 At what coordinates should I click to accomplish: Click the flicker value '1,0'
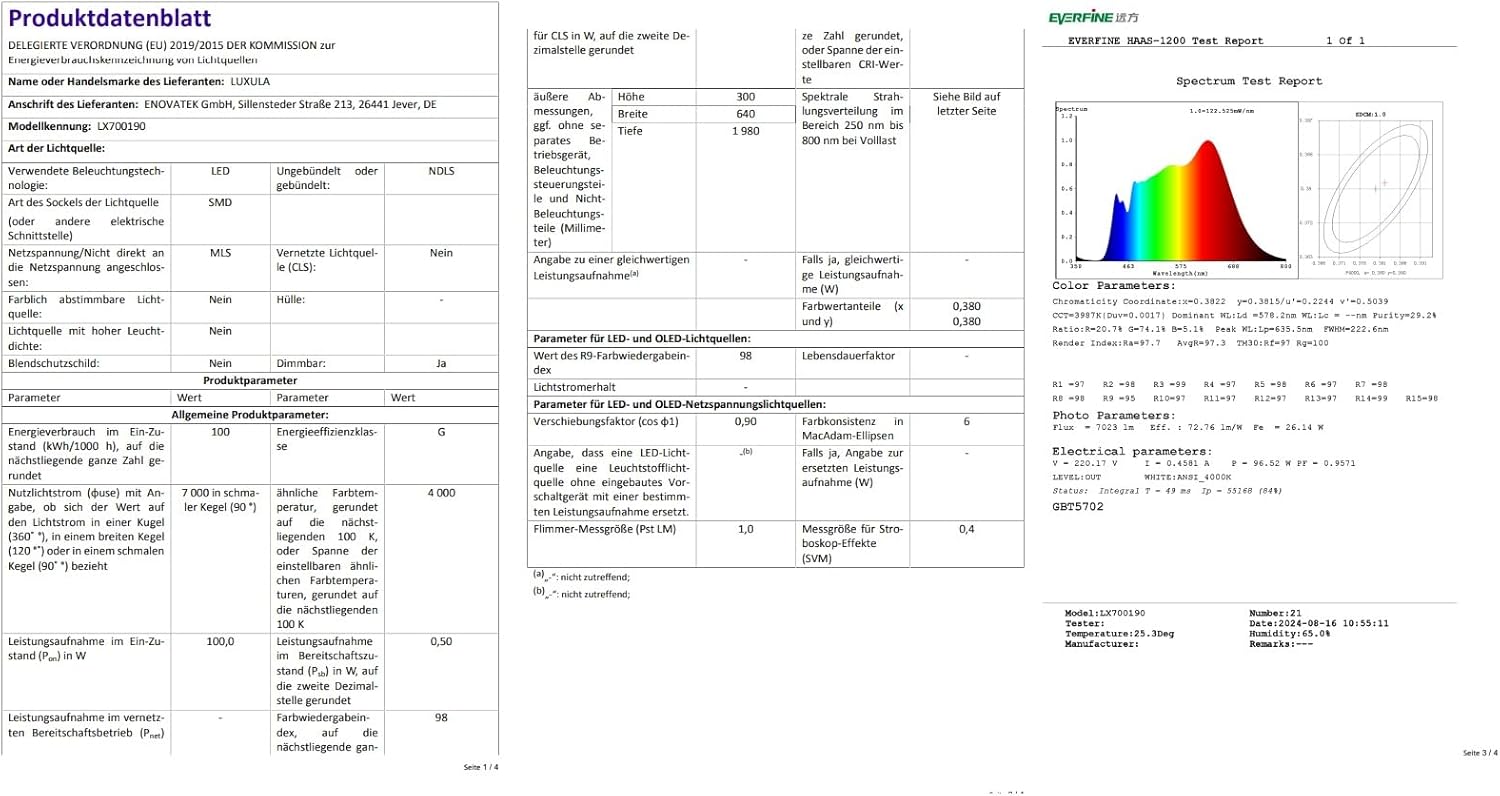pos(745,529)
